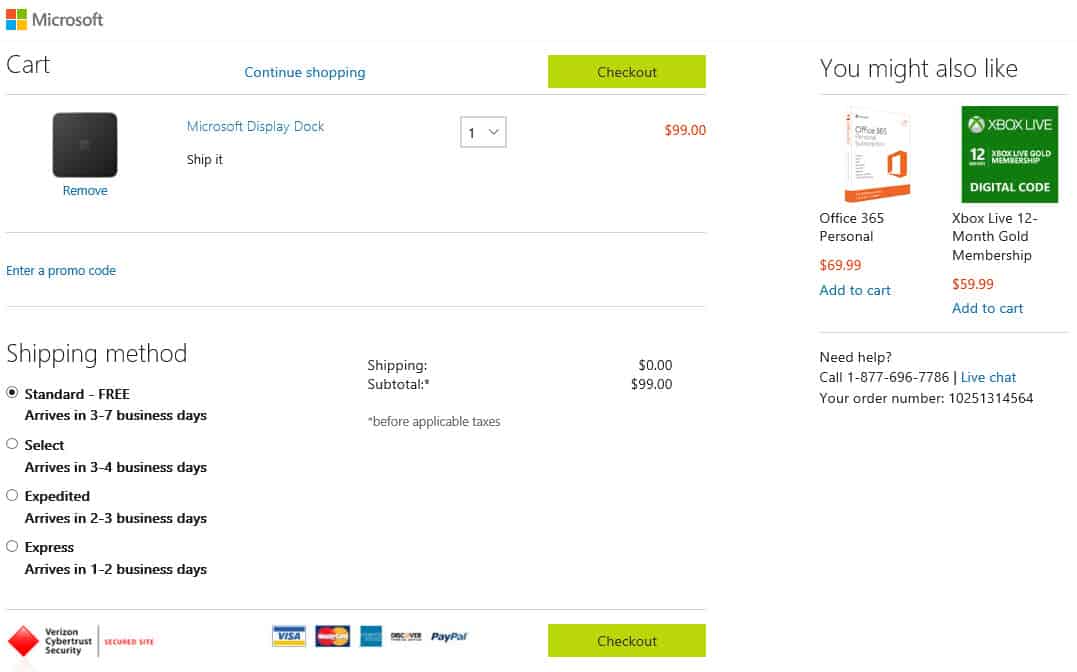Remove the Display Dock from cart
This screenshot has height=672, width=1077.
(x=85, y=190)
